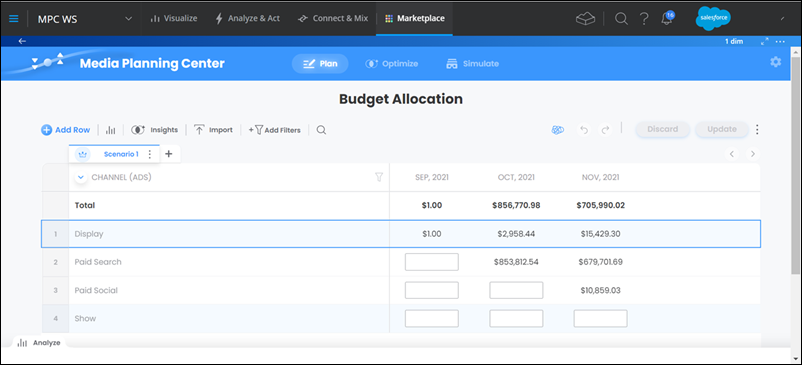
Task: Click the OCT, 2021 column header
Action: (516, 177)
